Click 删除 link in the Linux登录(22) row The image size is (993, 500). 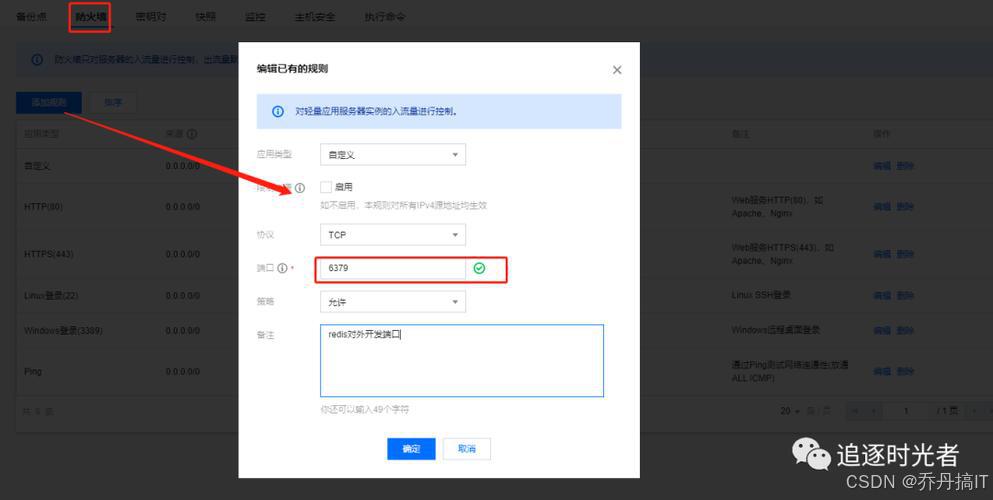tap(905, 296)
